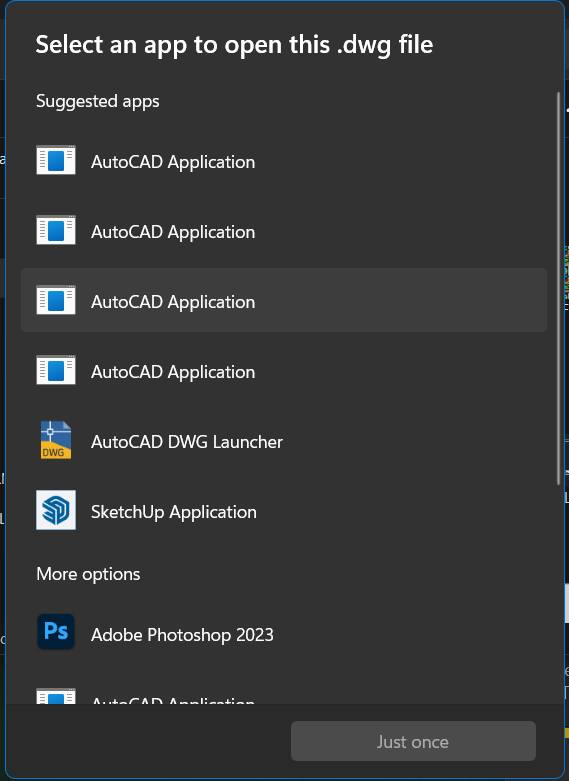Click the Adobe Photoshop Ps icon
Image resolution: width=569 pixels, height=781 pixels.
click(x=56, y=632)
